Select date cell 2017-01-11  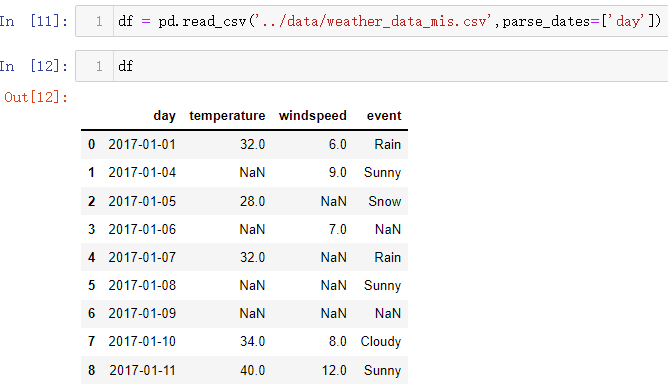pyautogui.click(x=142, y=370)
